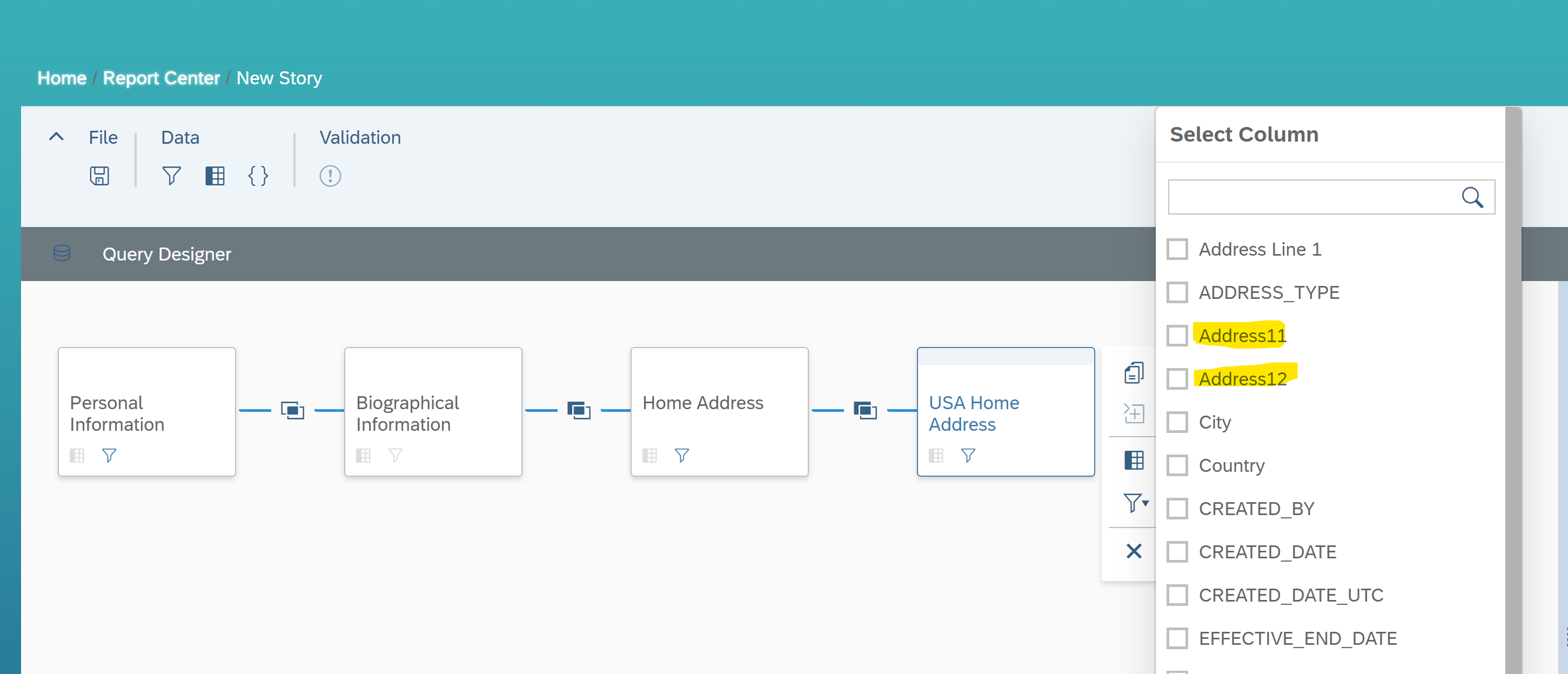
Task: Click the X remove icon in side toolbar
Action: pyautogui.click(x=1134, y=551)
